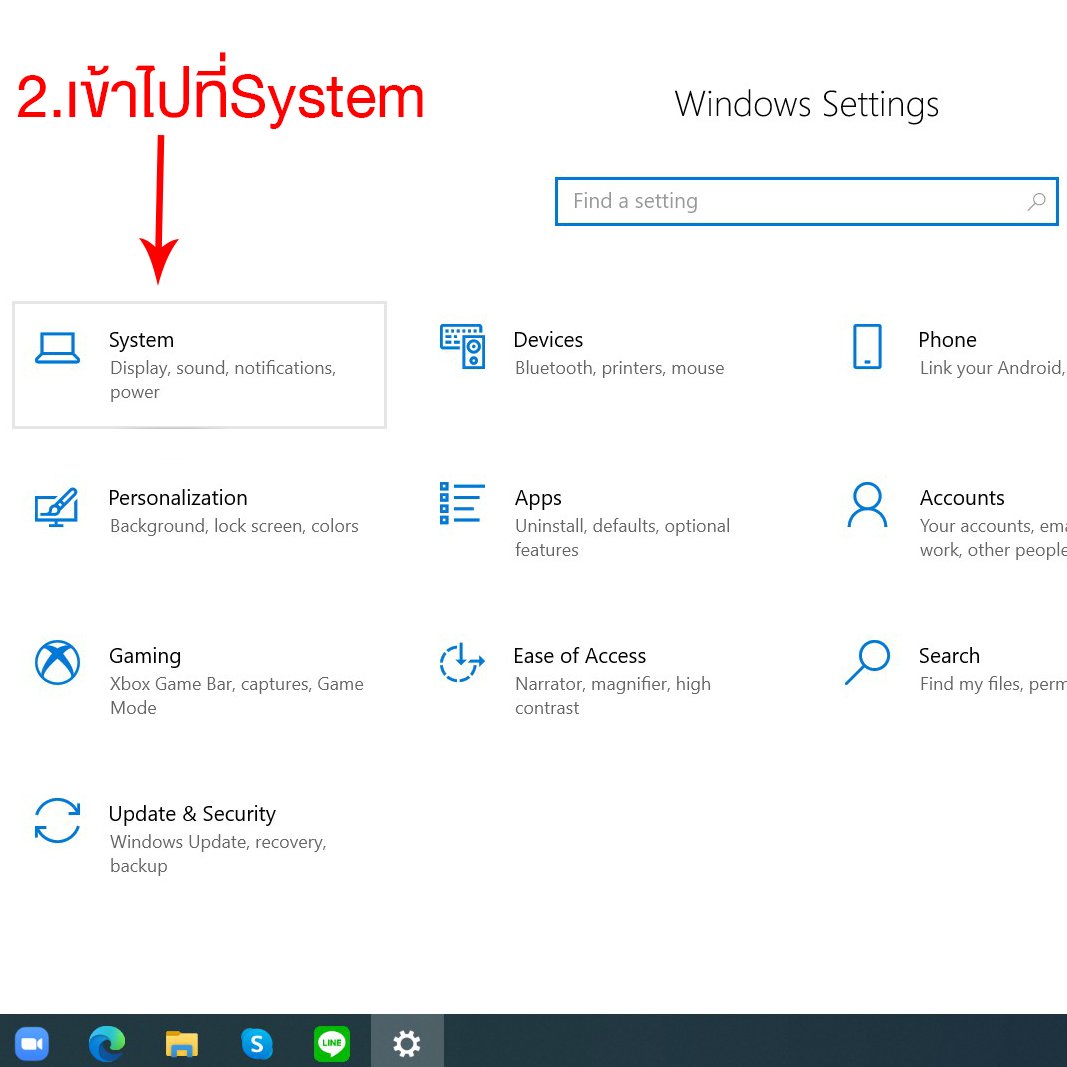
Task: Open the System settings label
Action: pyautogui.click(x=141, y=340)
